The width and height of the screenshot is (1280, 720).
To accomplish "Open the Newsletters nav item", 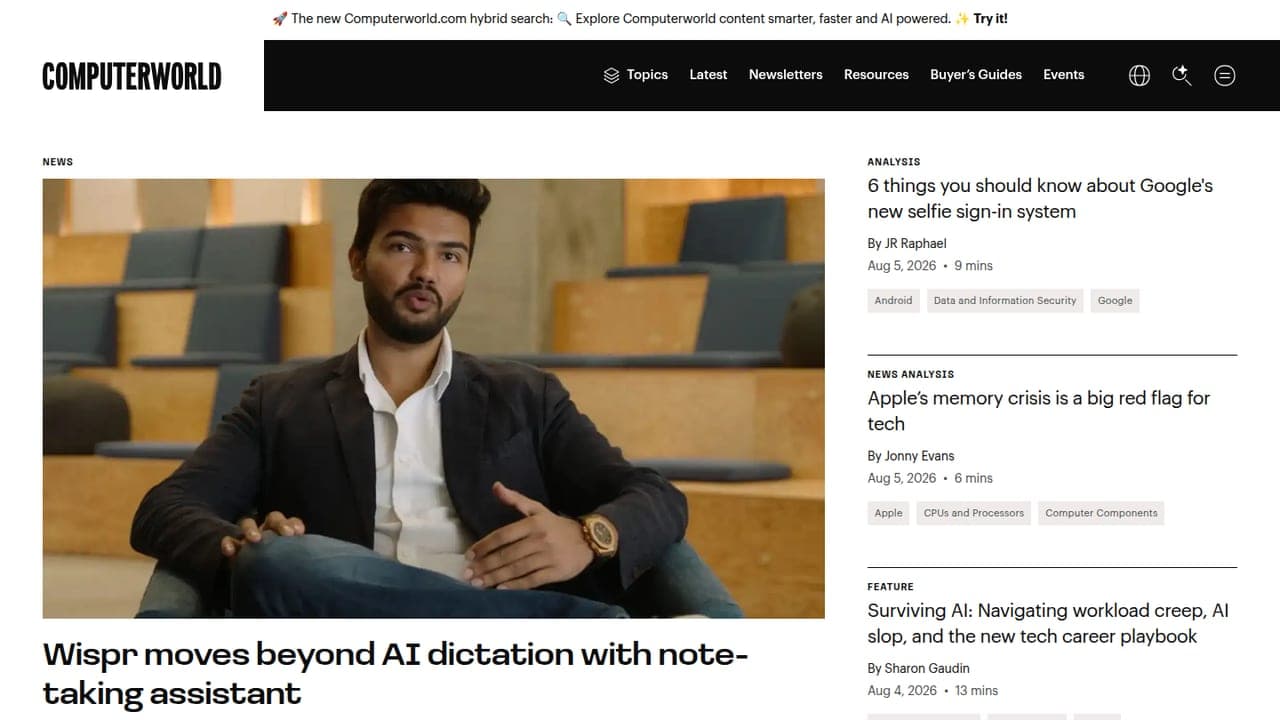I will pos(786,75).
